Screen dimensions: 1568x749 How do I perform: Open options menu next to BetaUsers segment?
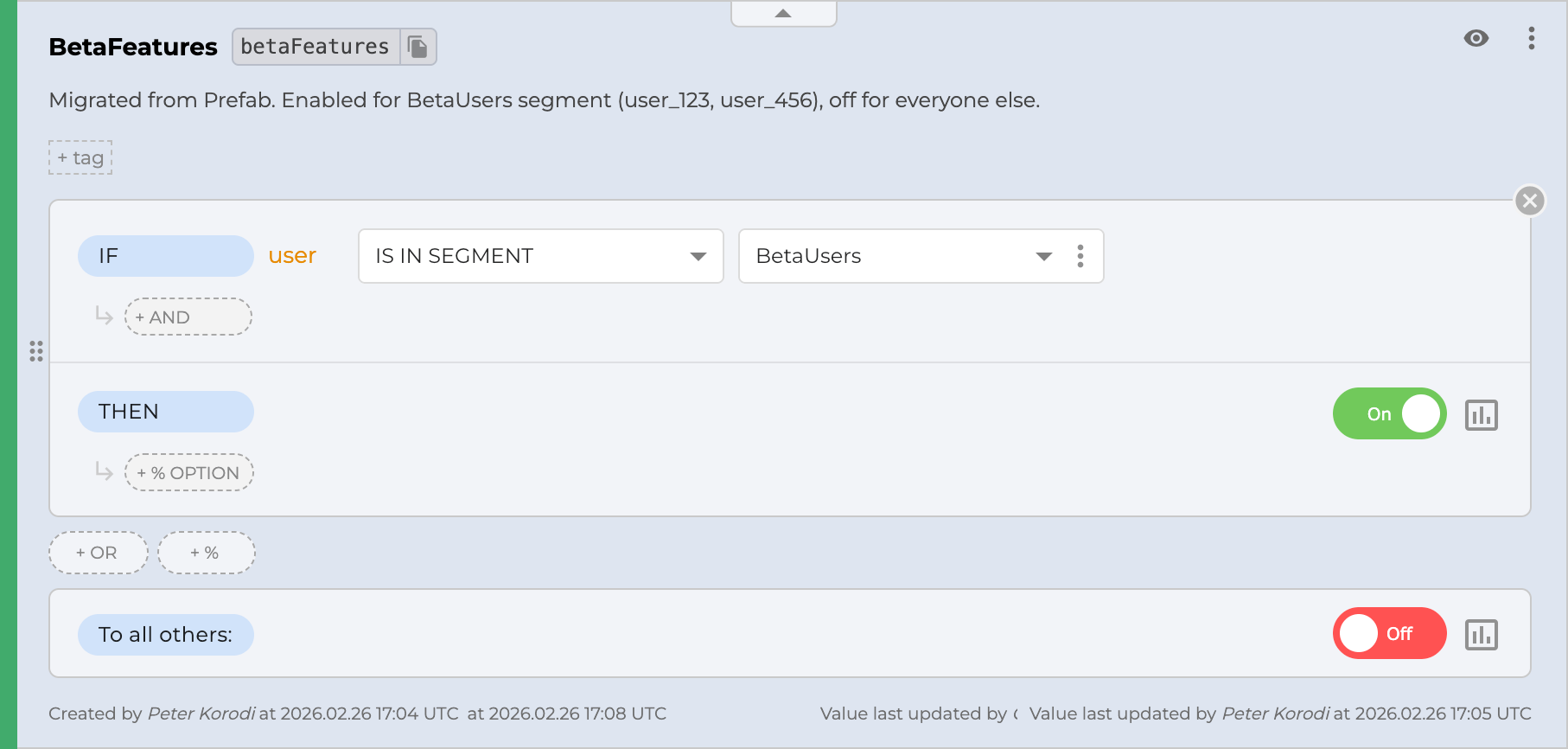[1080, 256]
